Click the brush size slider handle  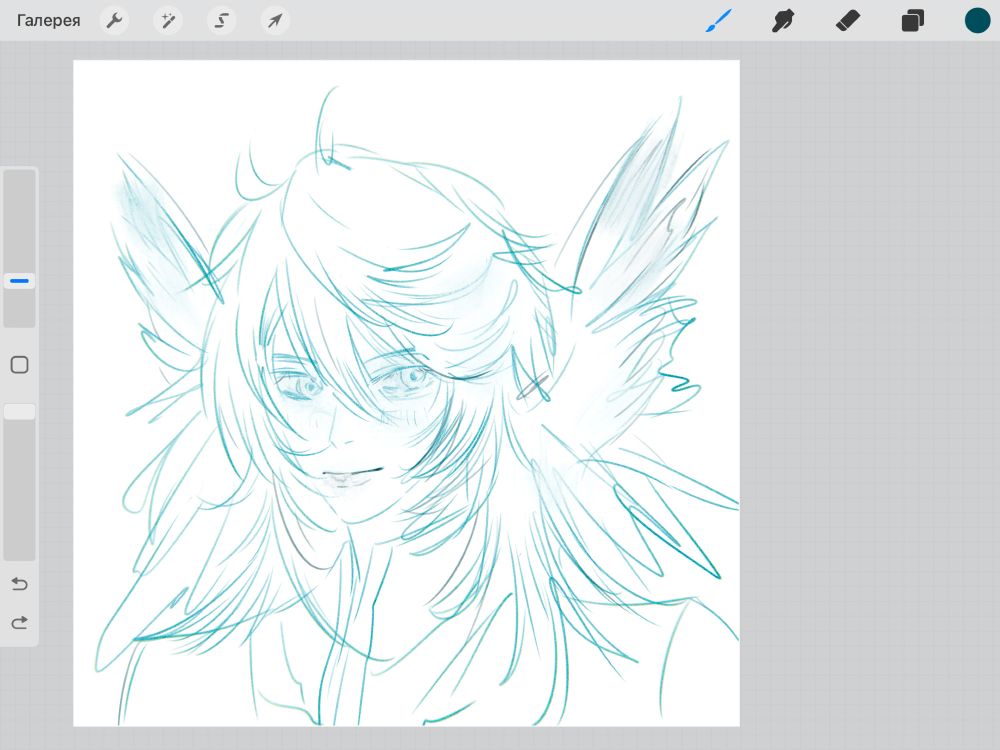click(20, 281)
